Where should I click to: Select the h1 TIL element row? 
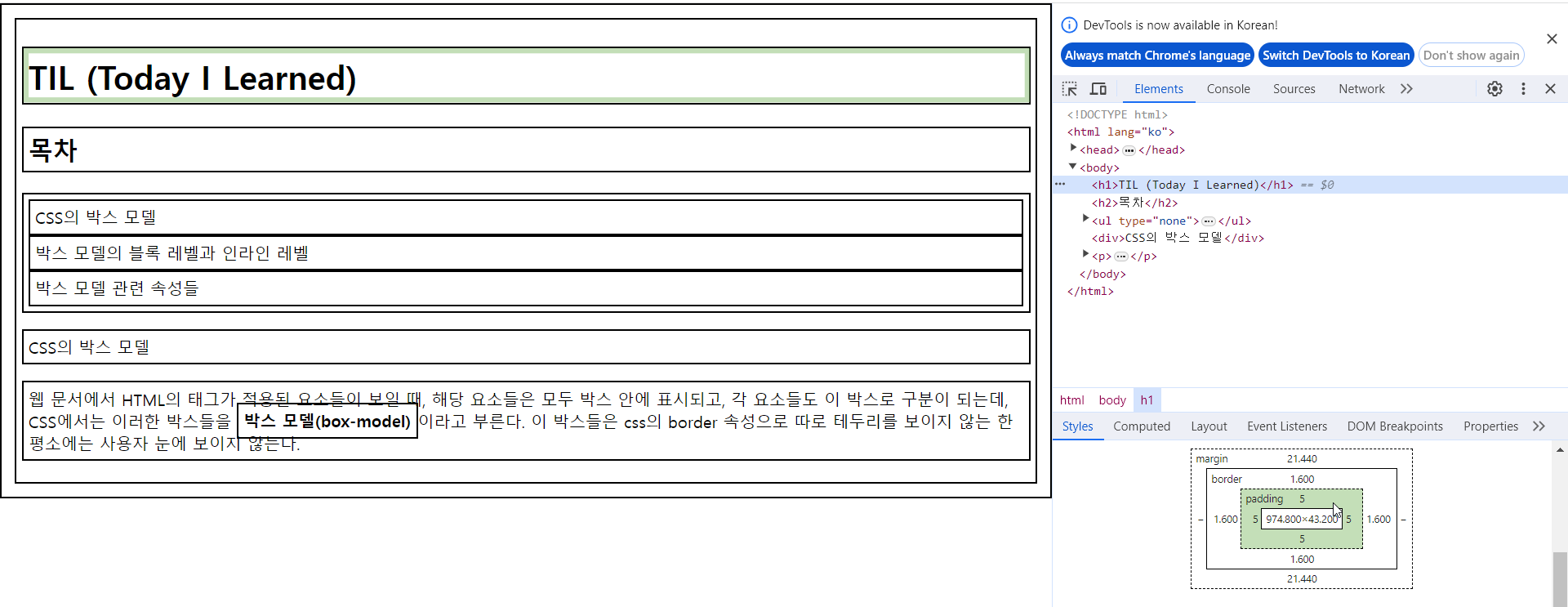coord(1310,185)
